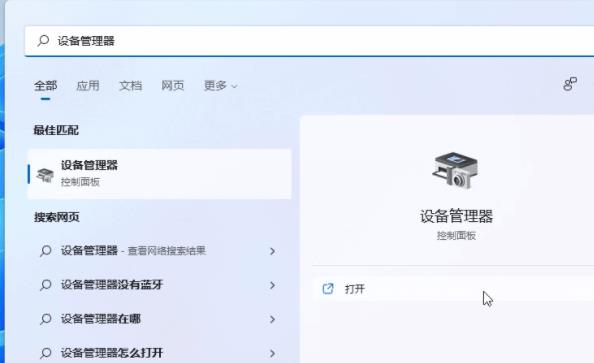Expand the 更多 dropdown
Image resolution: width=594 pixels, height=363 pixels.
[x=220, y=86]
